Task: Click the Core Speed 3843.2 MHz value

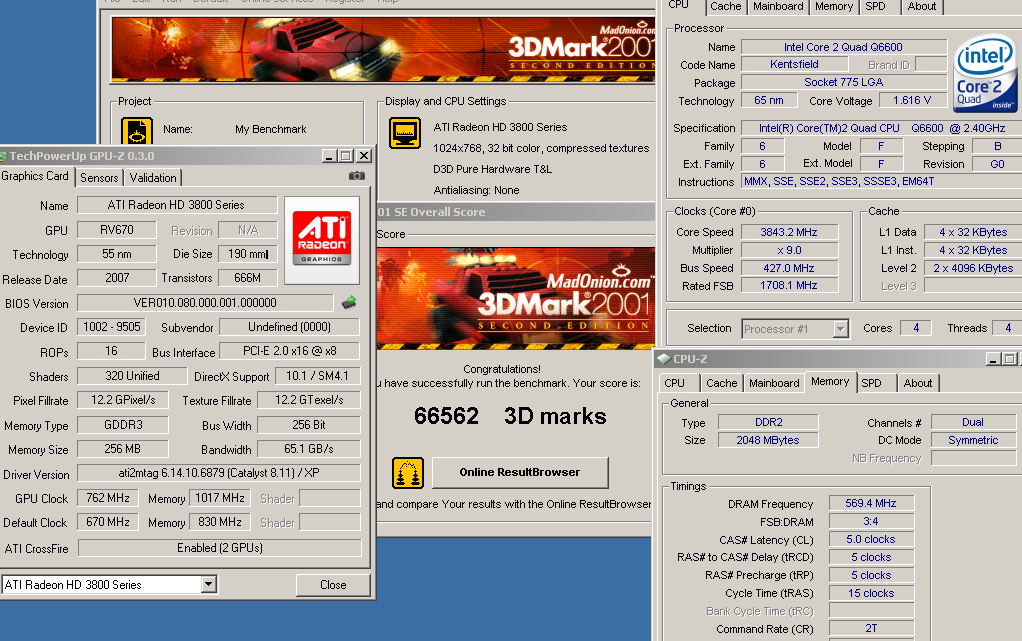Action: (789, 232)
